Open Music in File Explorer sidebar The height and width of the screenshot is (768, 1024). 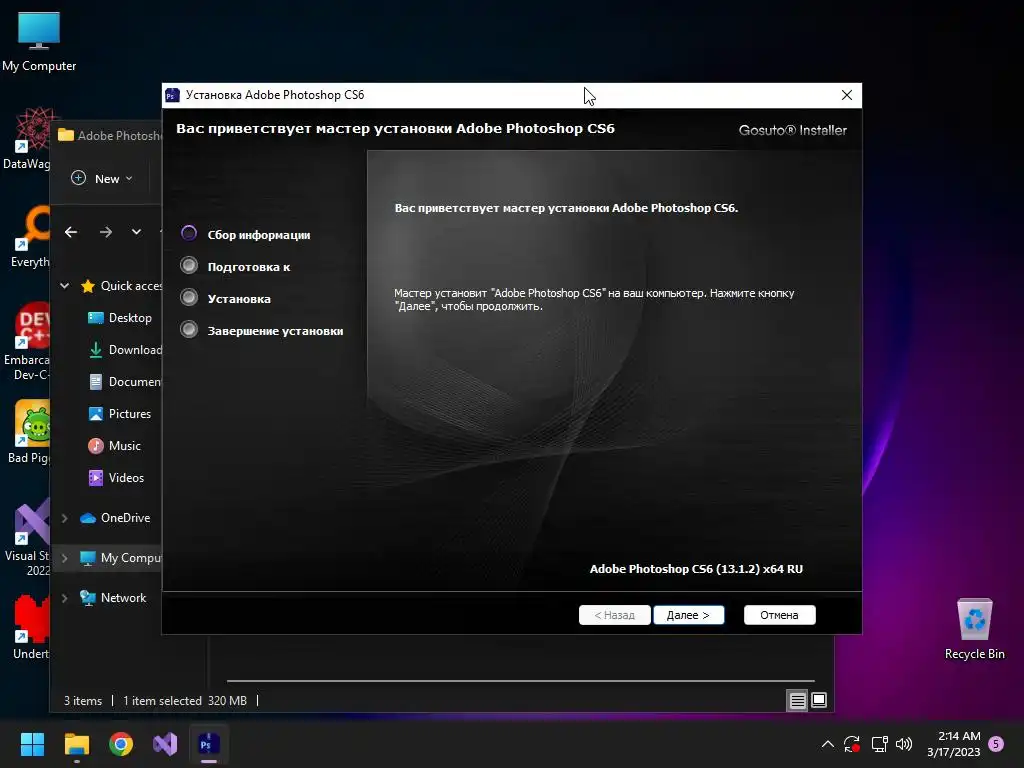pyautogui.click(x=115, y=445)
